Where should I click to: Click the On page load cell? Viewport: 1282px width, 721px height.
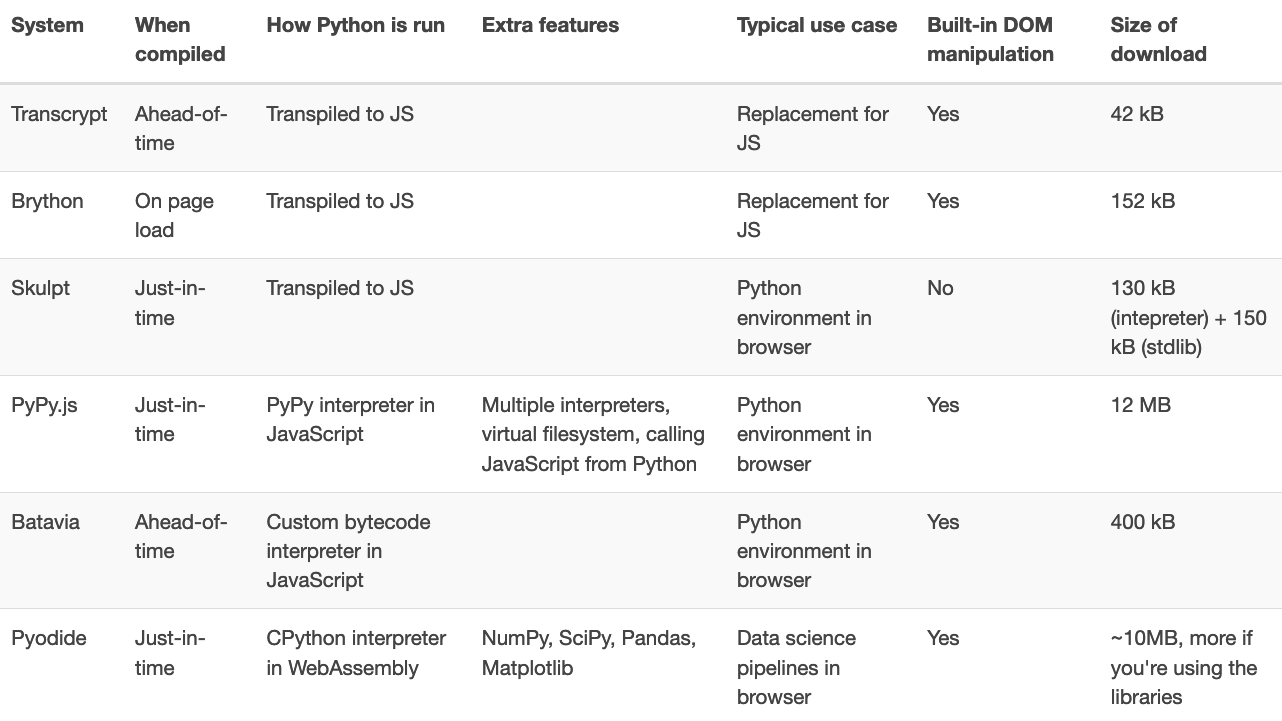click(174, 215)
